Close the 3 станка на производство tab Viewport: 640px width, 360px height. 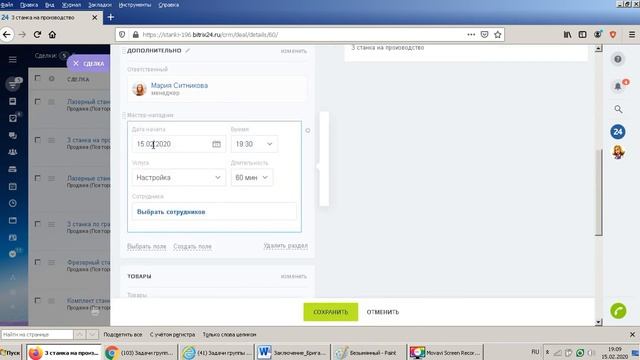coord(95,18)
